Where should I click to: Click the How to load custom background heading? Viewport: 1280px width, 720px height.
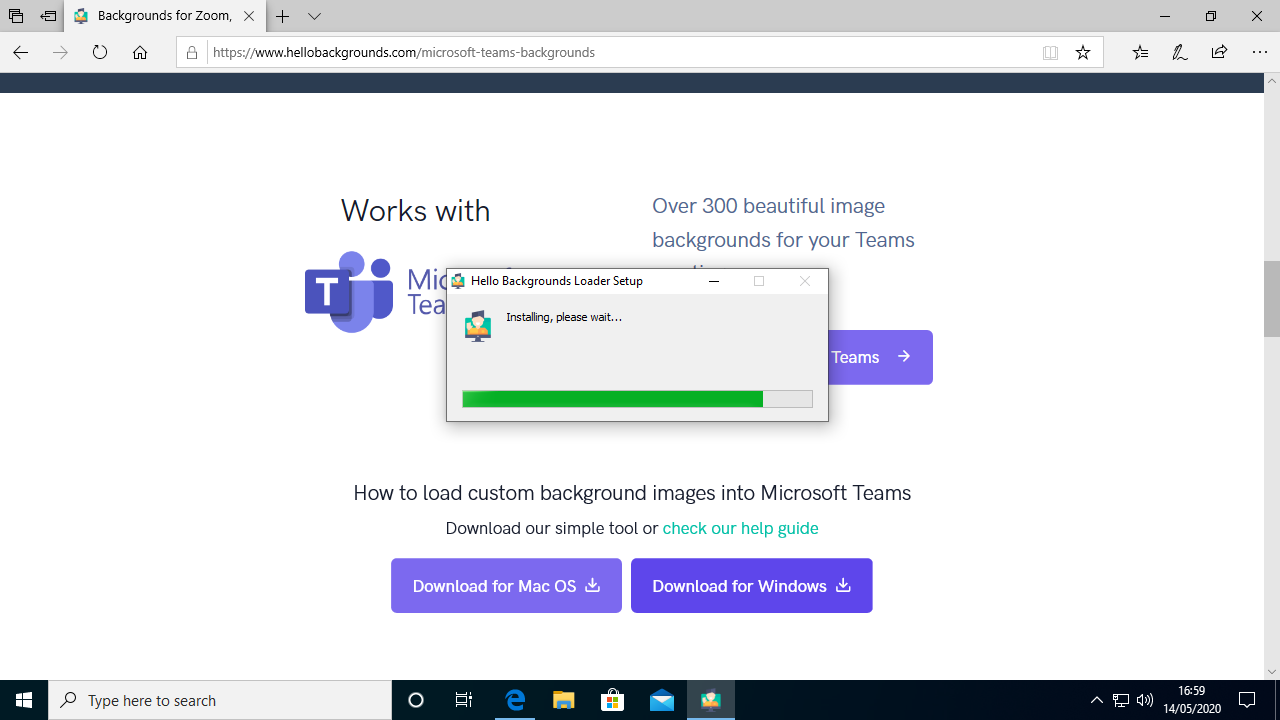(x=632, y=493)
